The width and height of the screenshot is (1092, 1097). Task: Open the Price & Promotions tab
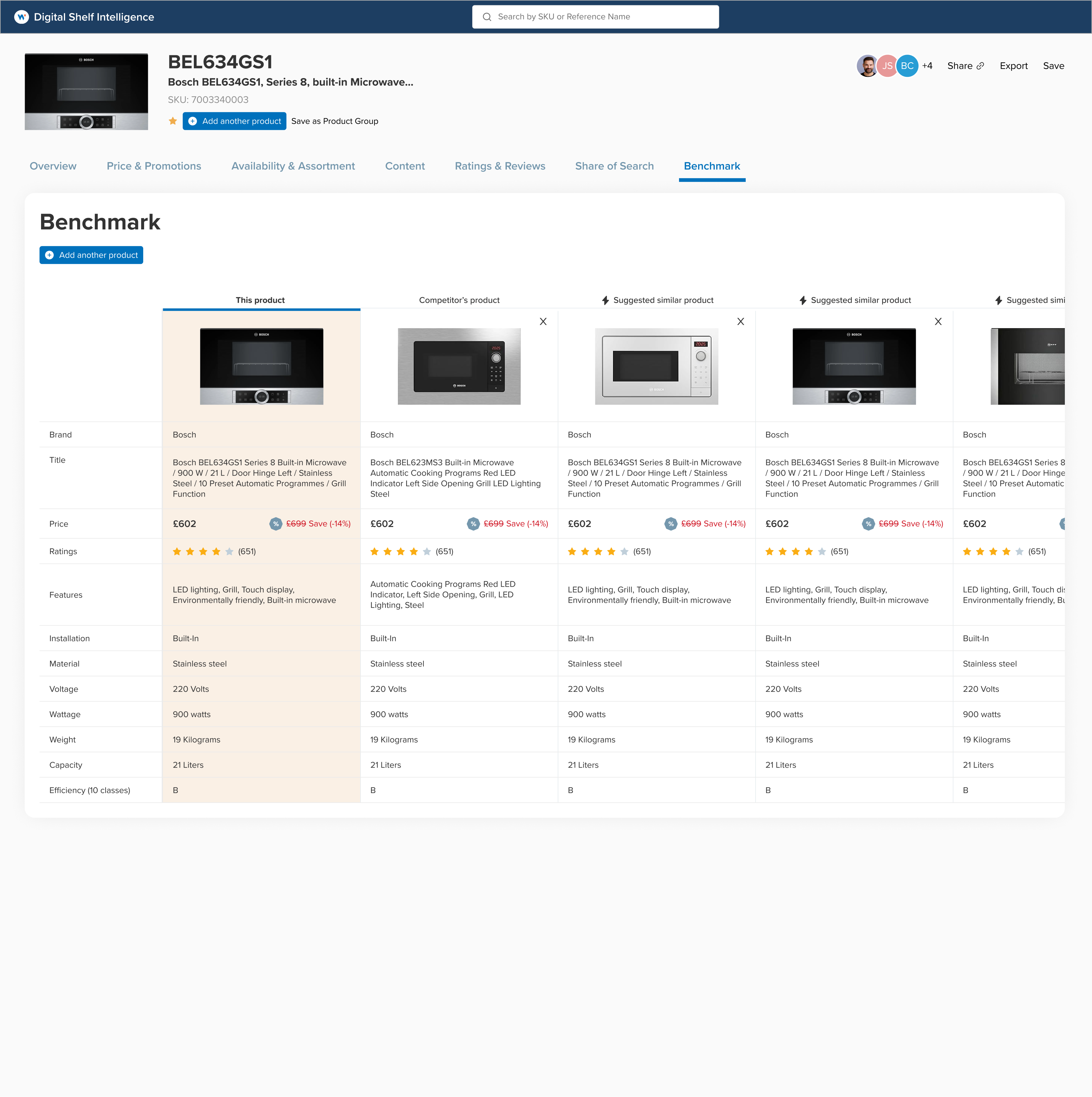154,166
